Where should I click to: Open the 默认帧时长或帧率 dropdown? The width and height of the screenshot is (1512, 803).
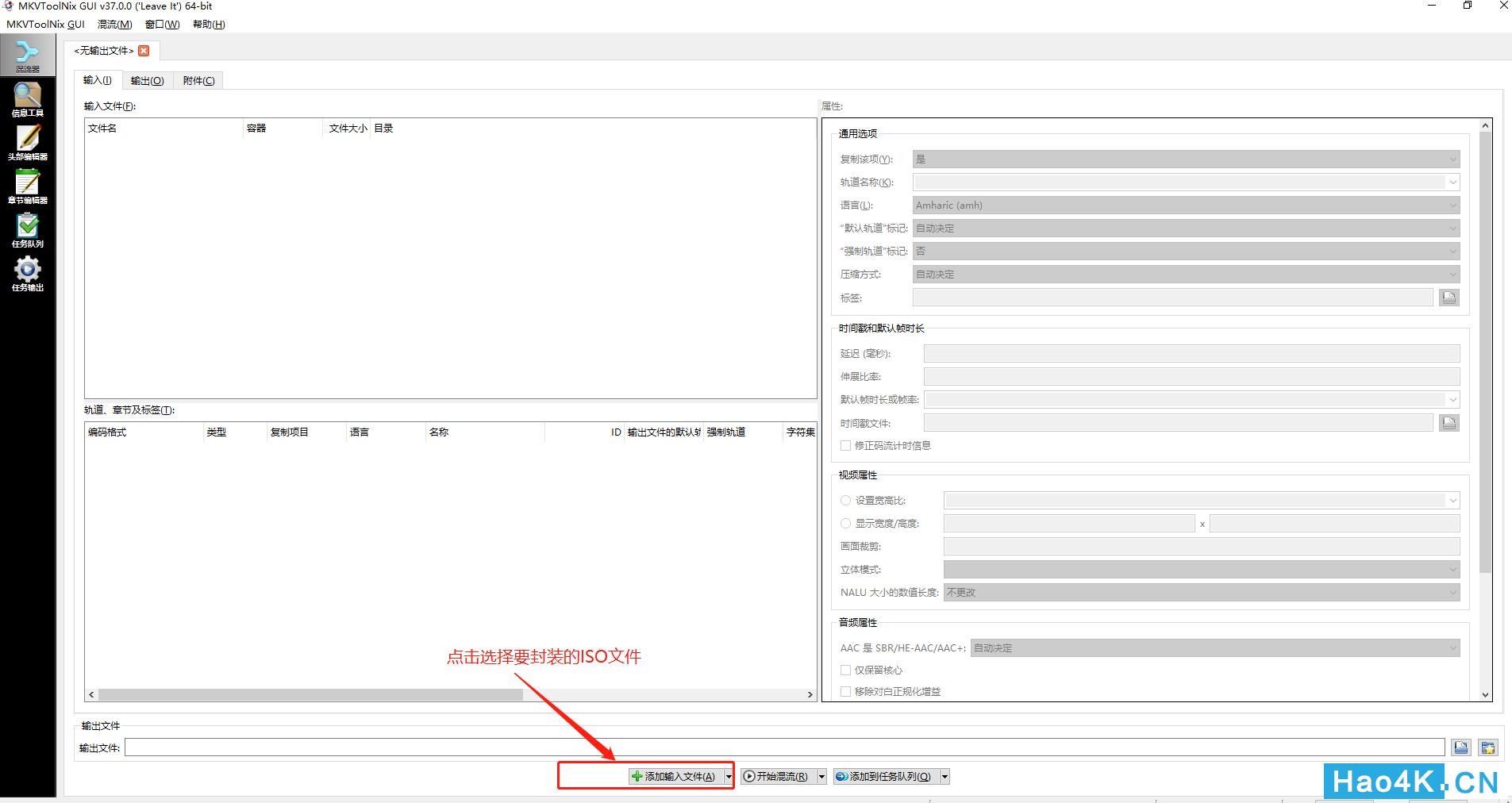tap(1191, 400)
